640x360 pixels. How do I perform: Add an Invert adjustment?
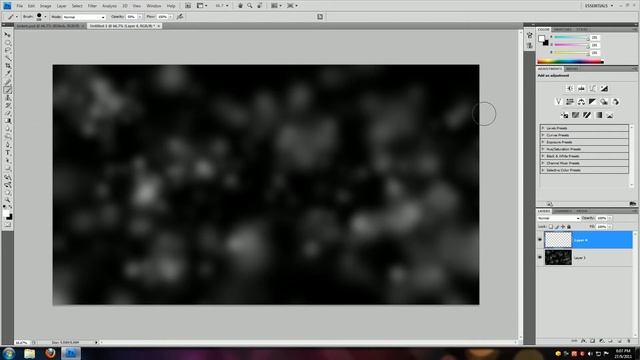[564, 115]
